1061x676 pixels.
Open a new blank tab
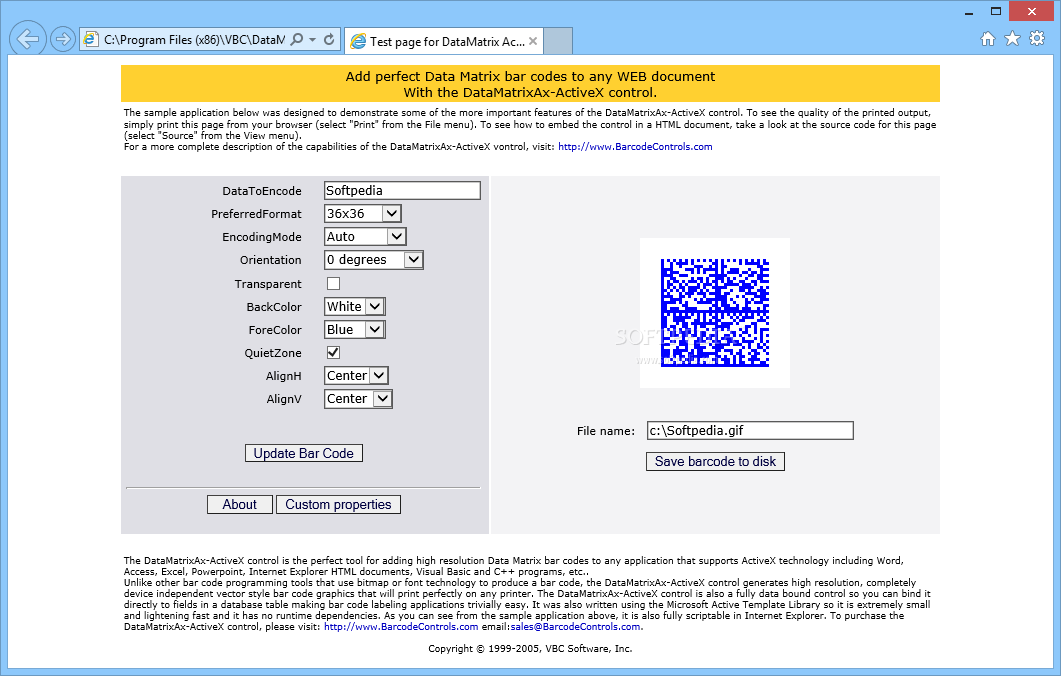click(558, 41)
